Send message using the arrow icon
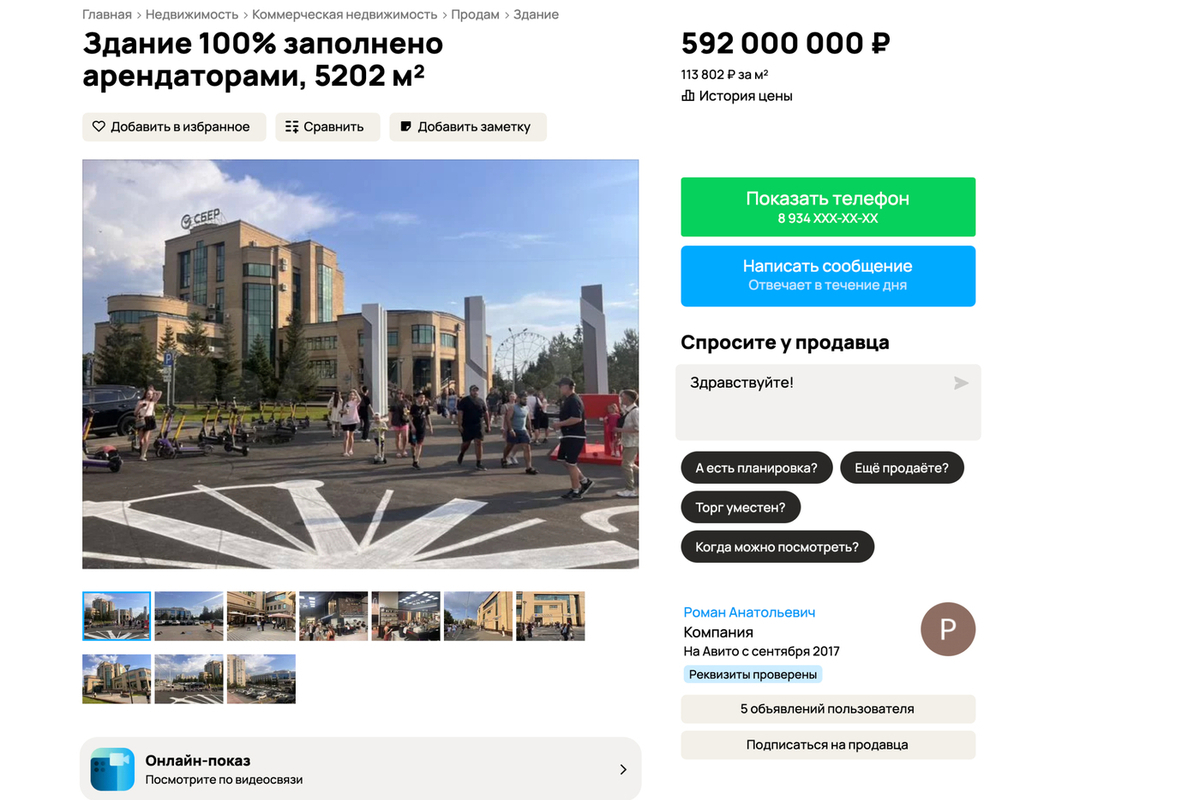The height and width of the screenshot is (800, 1200). pos(961,383)
